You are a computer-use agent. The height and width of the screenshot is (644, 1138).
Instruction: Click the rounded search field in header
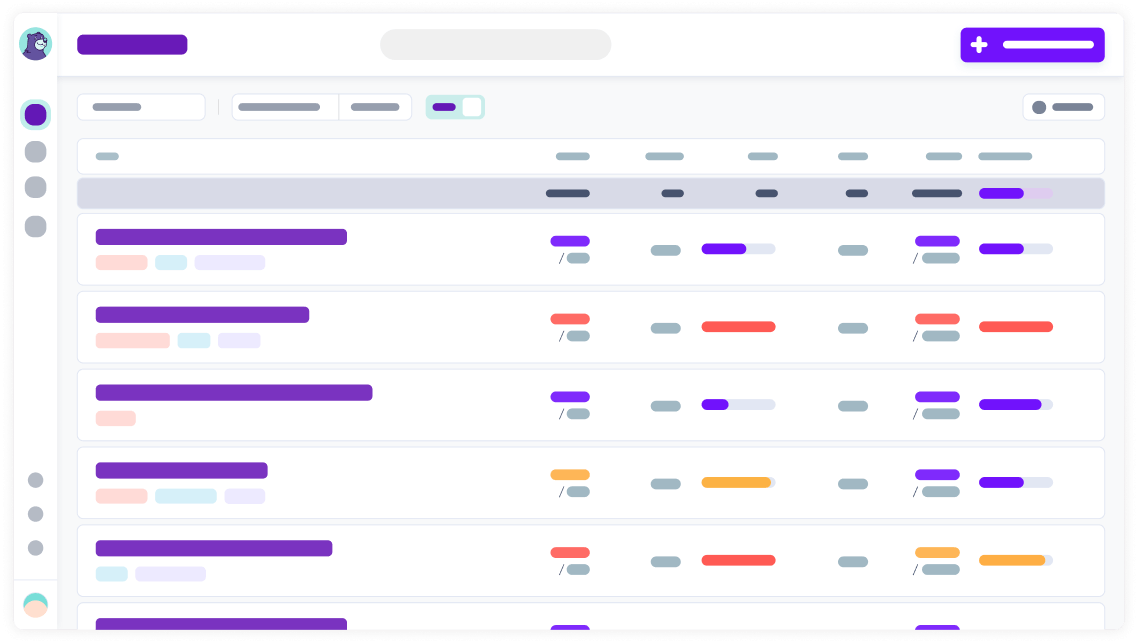tap(496, 45)
